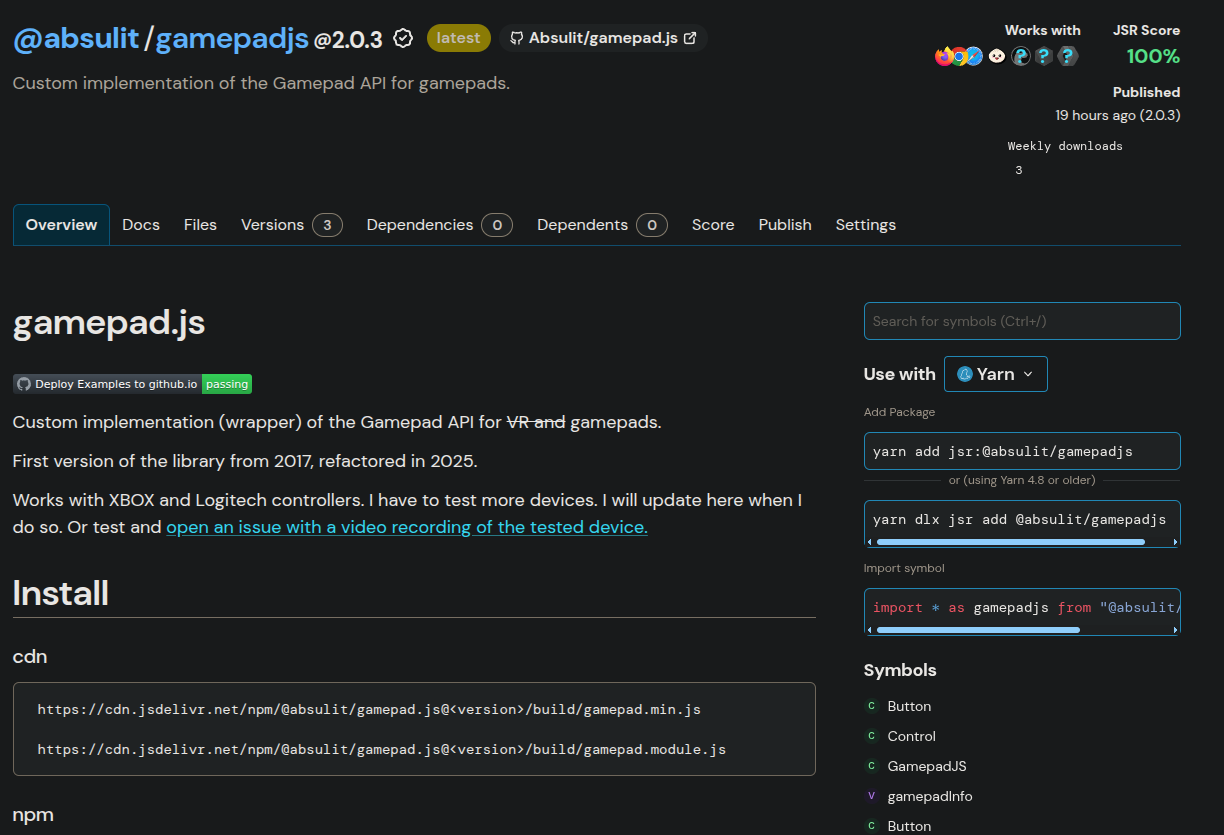Click the 'yarn add jsr:@absulit/gamepadjs' command box

(x=1022, y=451)
